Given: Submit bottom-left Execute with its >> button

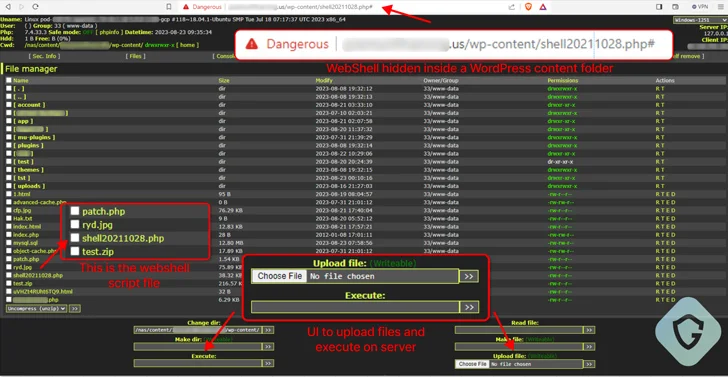Looking at the screenshot, I should (268, 363).
